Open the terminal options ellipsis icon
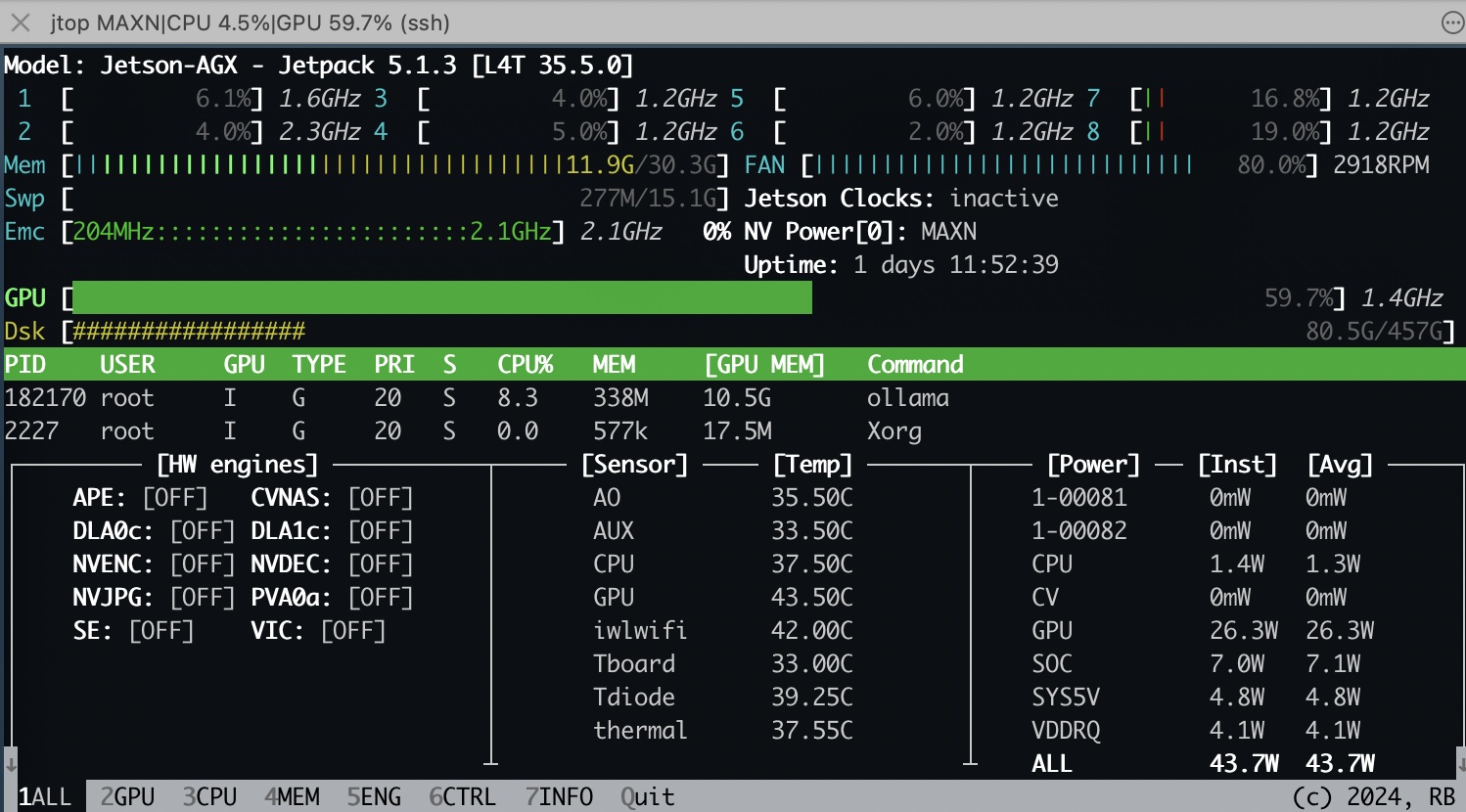The width and height of the screenshot is (1466, 812). point(1452,23)
